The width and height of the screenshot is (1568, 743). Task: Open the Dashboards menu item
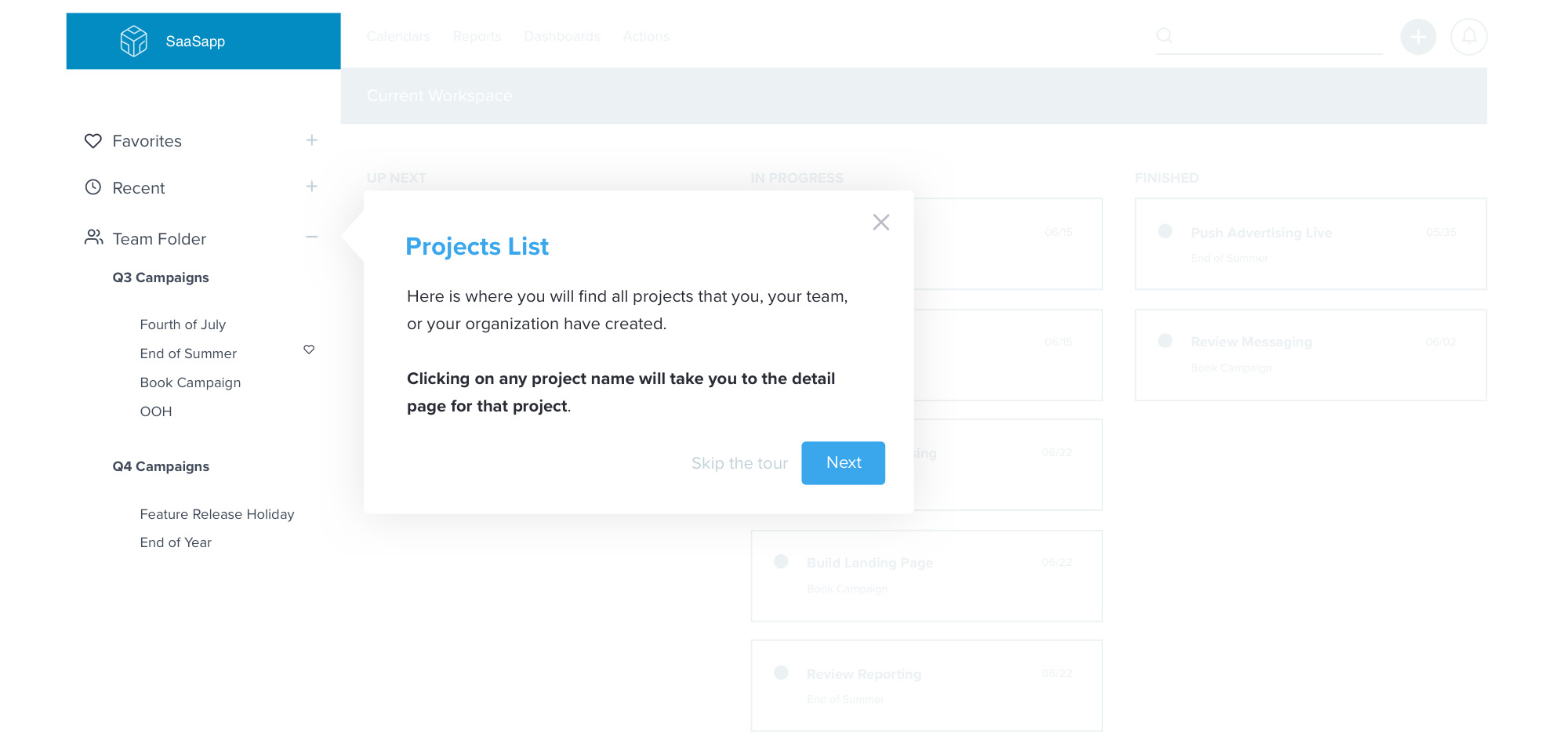562,36
